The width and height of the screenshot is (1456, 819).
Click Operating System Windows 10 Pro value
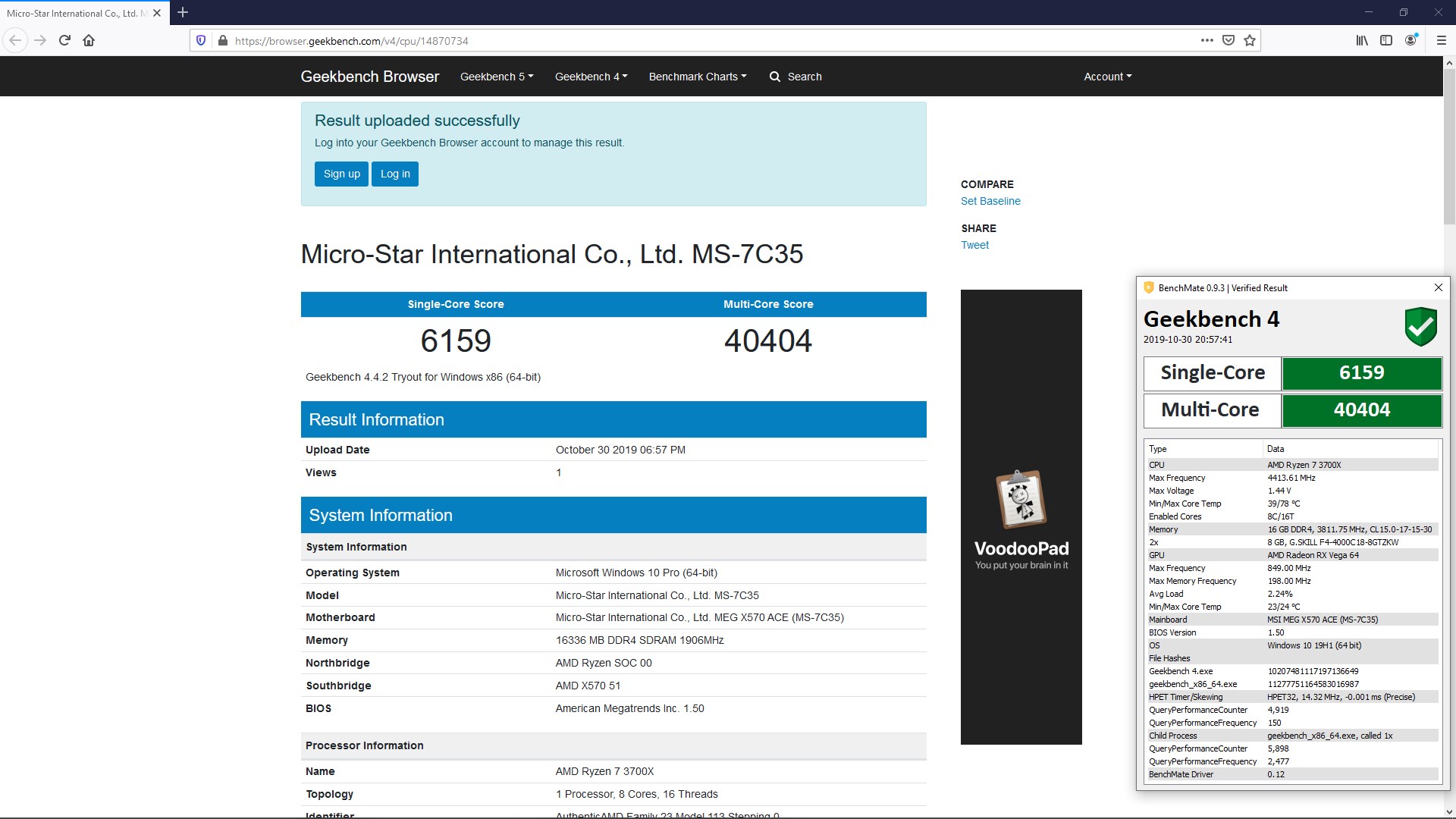point(636,573)
